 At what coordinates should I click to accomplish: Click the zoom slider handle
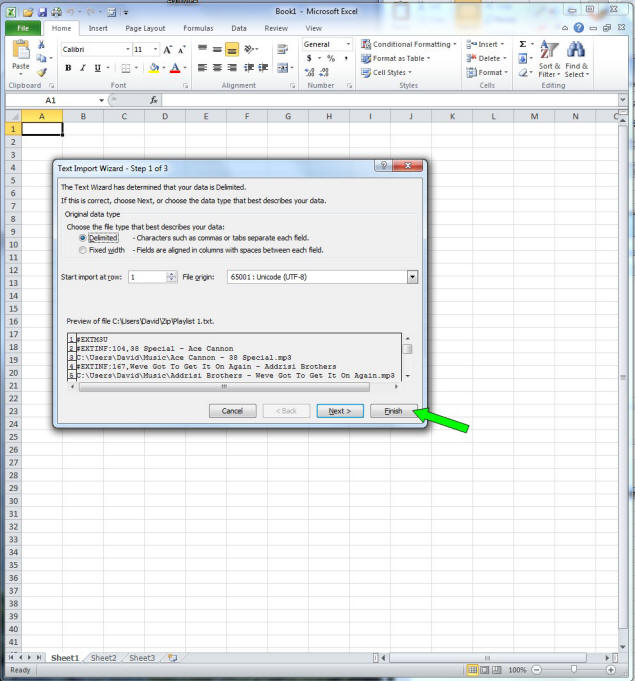point(573,670)
